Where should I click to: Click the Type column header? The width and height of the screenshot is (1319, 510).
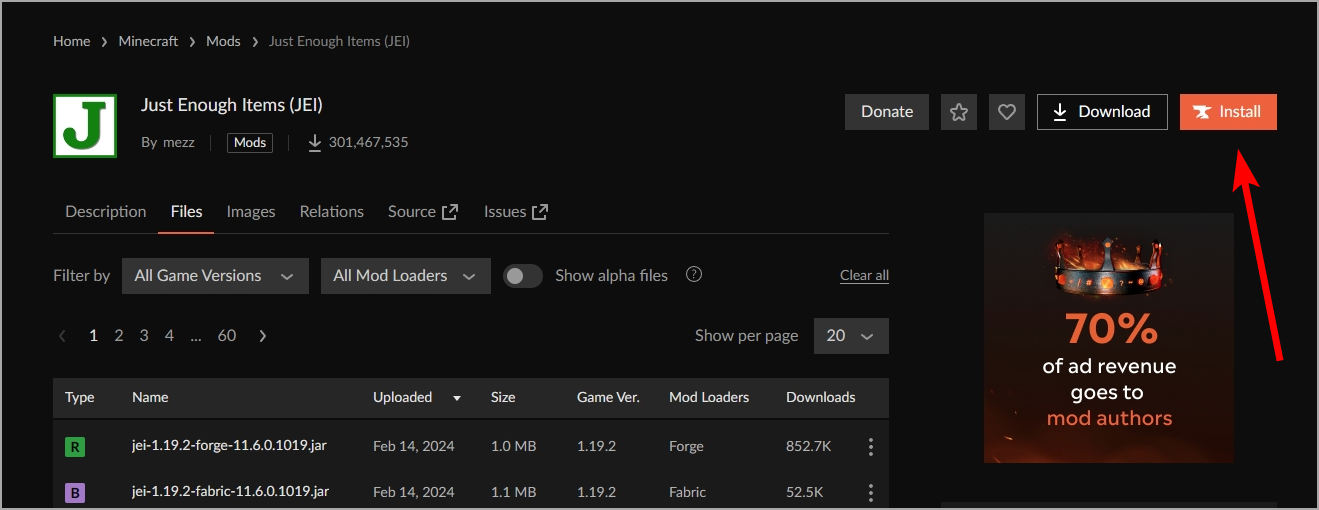tap(80, 397)
